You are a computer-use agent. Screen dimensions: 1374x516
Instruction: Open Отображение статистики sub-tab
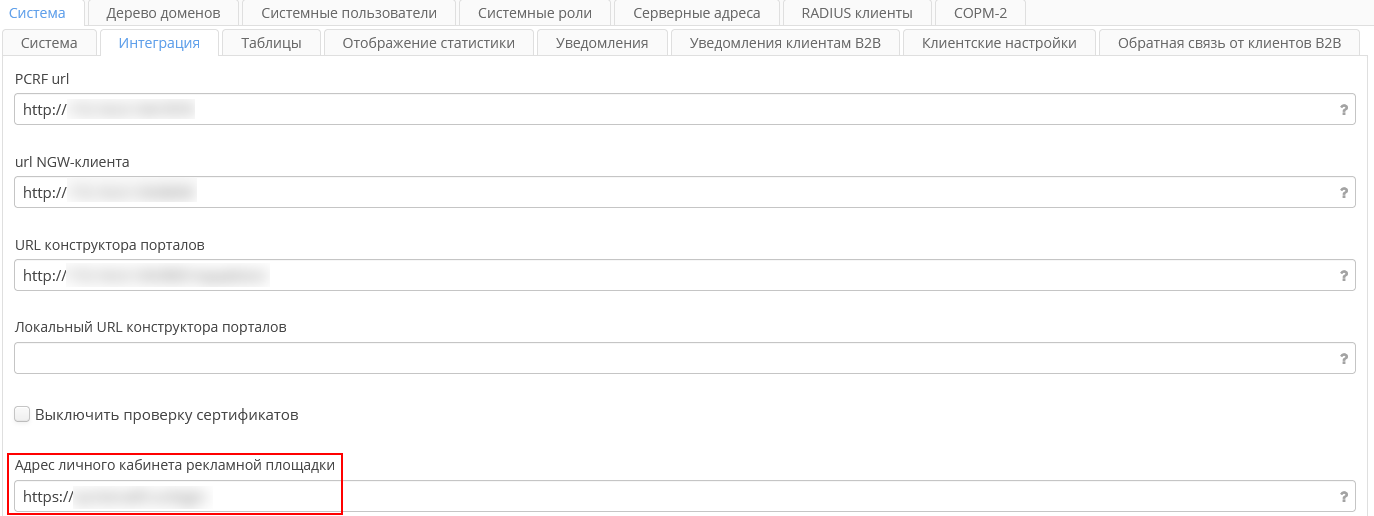click(429, 43)
